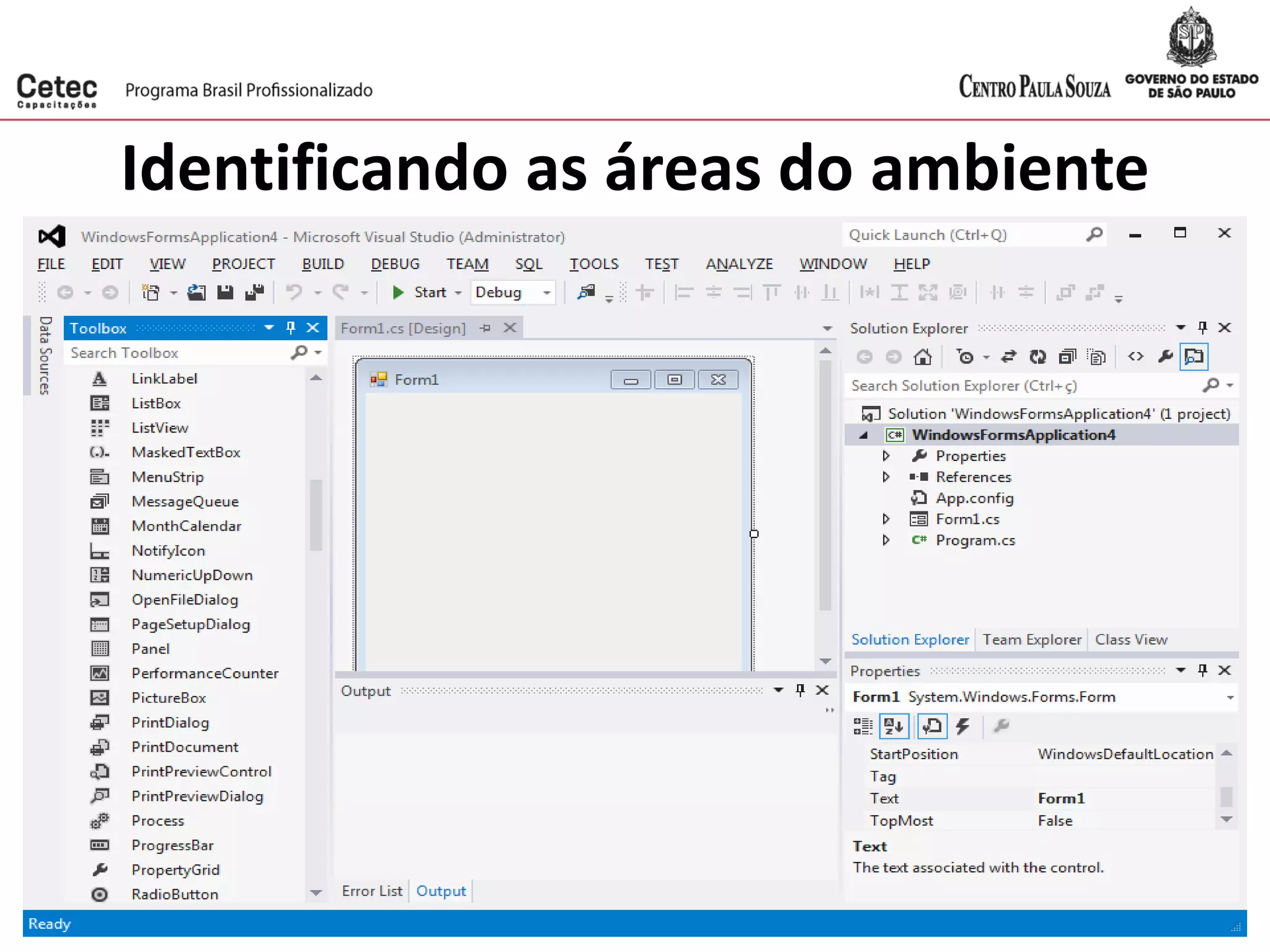Click the Properties grid scrollbar down arrow
Screen dimensions: 1270x952
pyautogui.click(x=1226, y=819)
